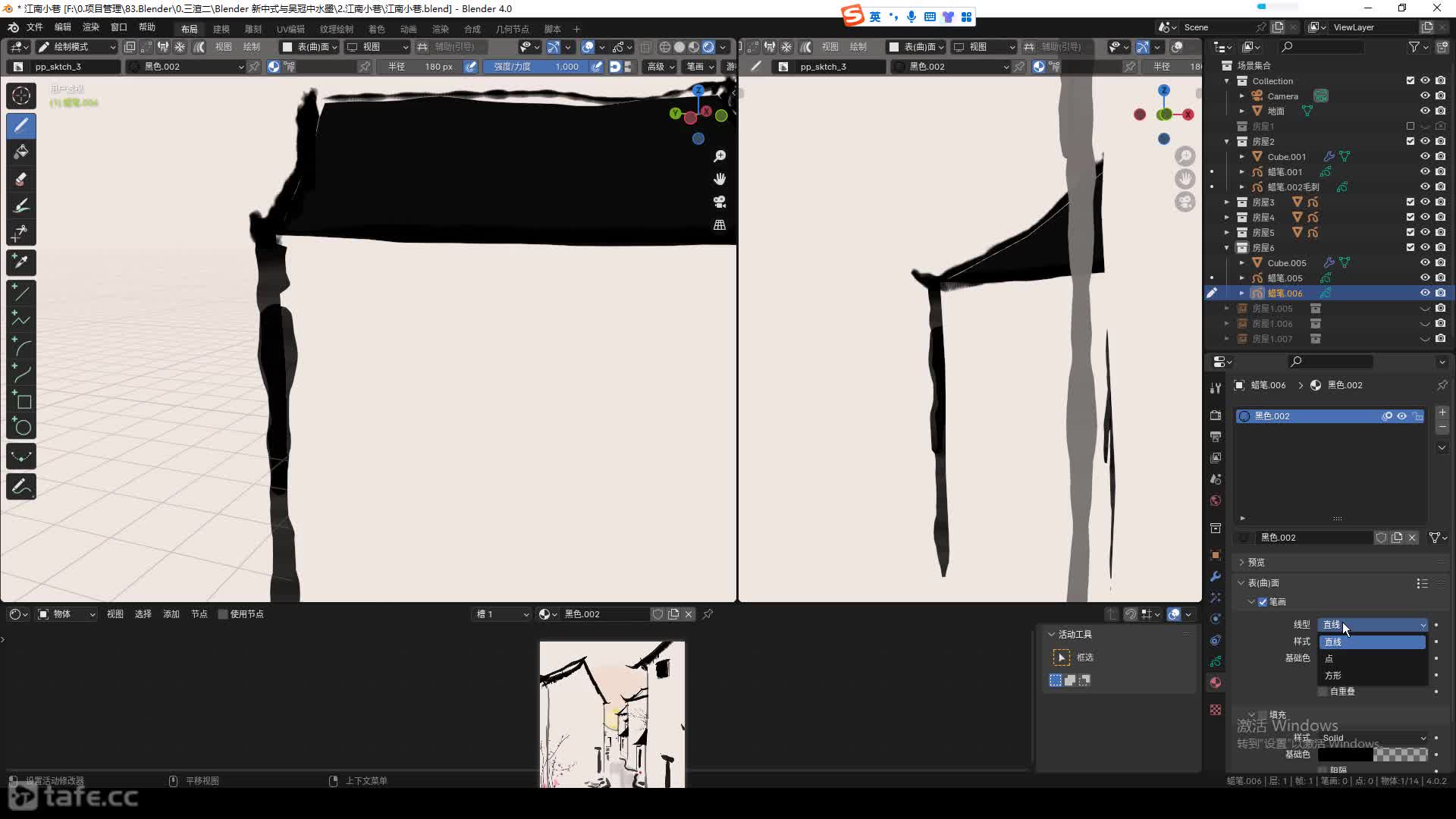This screenshot has height=819, width=1456.
Task: Click the 强度/力度 strength slider
Action: pos(537,67)
